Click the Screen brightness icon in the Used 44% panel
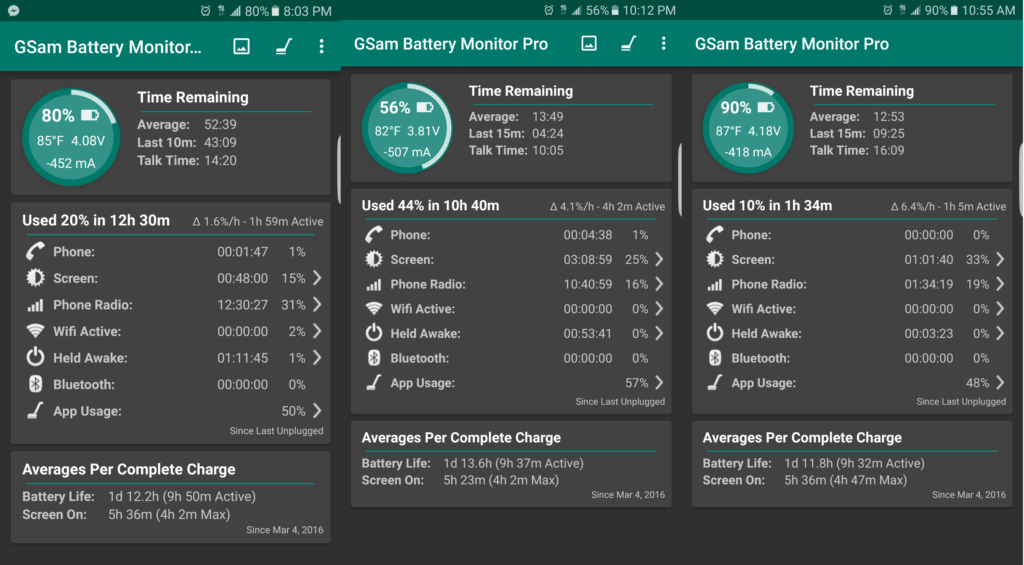 (x=374, y=259)
